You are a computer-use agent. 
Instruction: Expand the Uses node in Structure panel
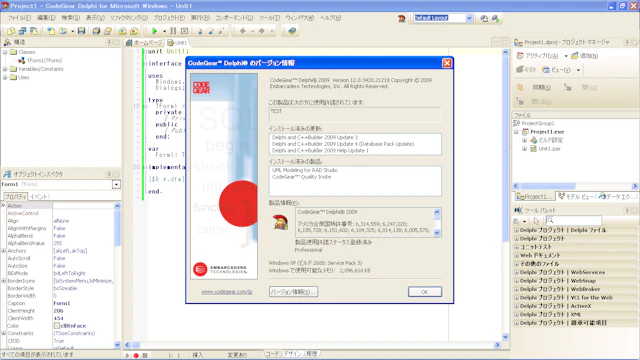pos(5,78)
